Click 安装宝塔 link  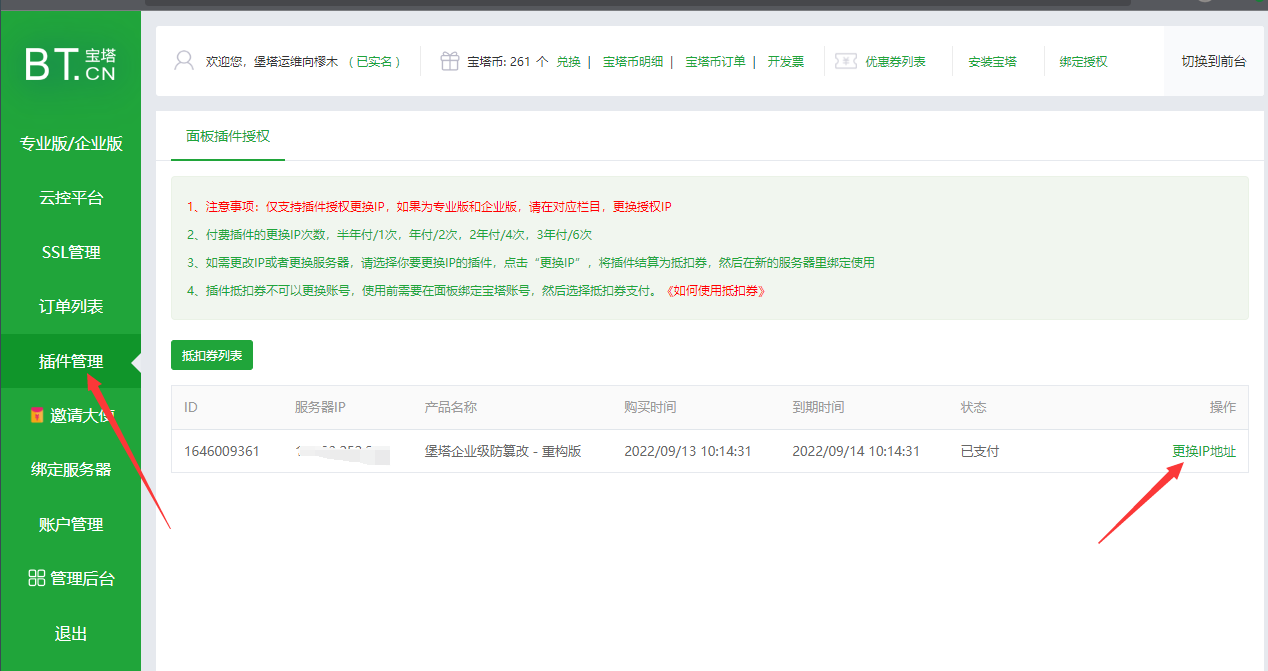click(x=992, y=61)
